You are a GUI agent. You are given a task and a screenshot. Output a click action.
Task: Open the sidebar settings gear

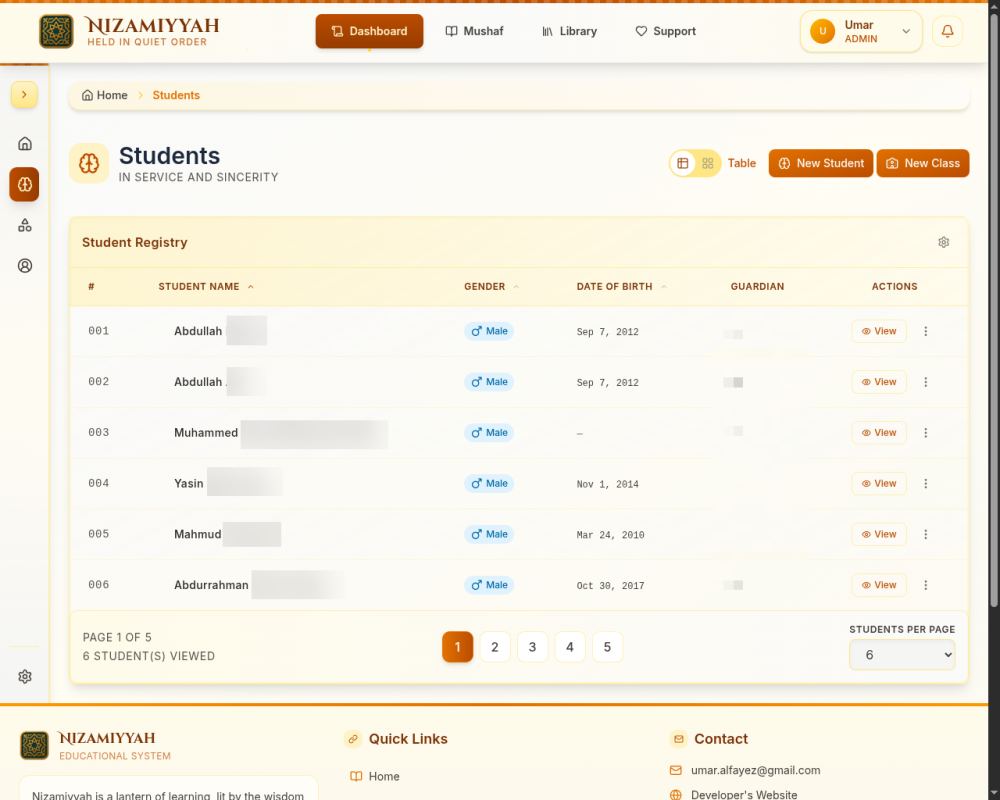point(25,676)
